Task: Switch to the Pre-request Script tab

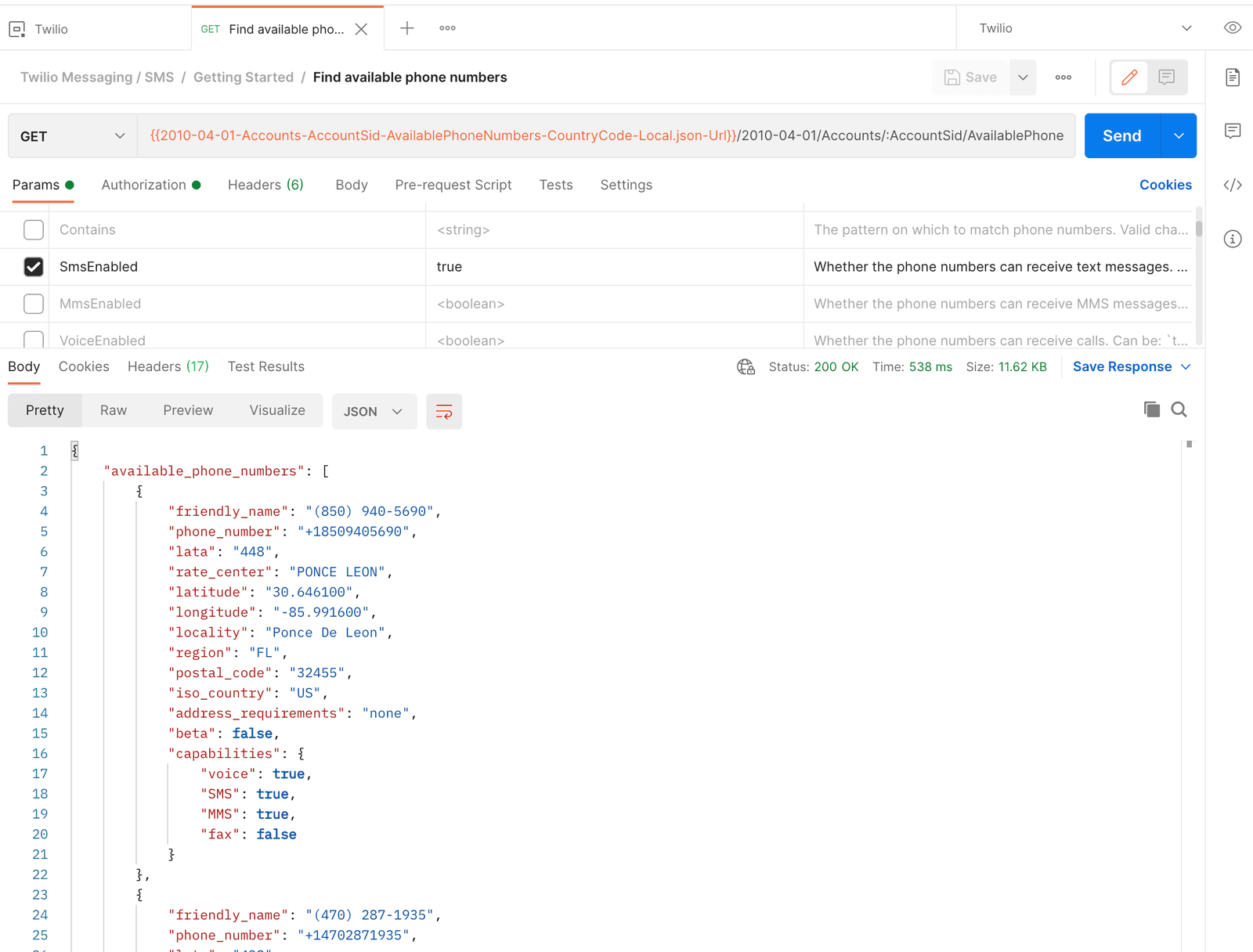Action: (453, 185)
